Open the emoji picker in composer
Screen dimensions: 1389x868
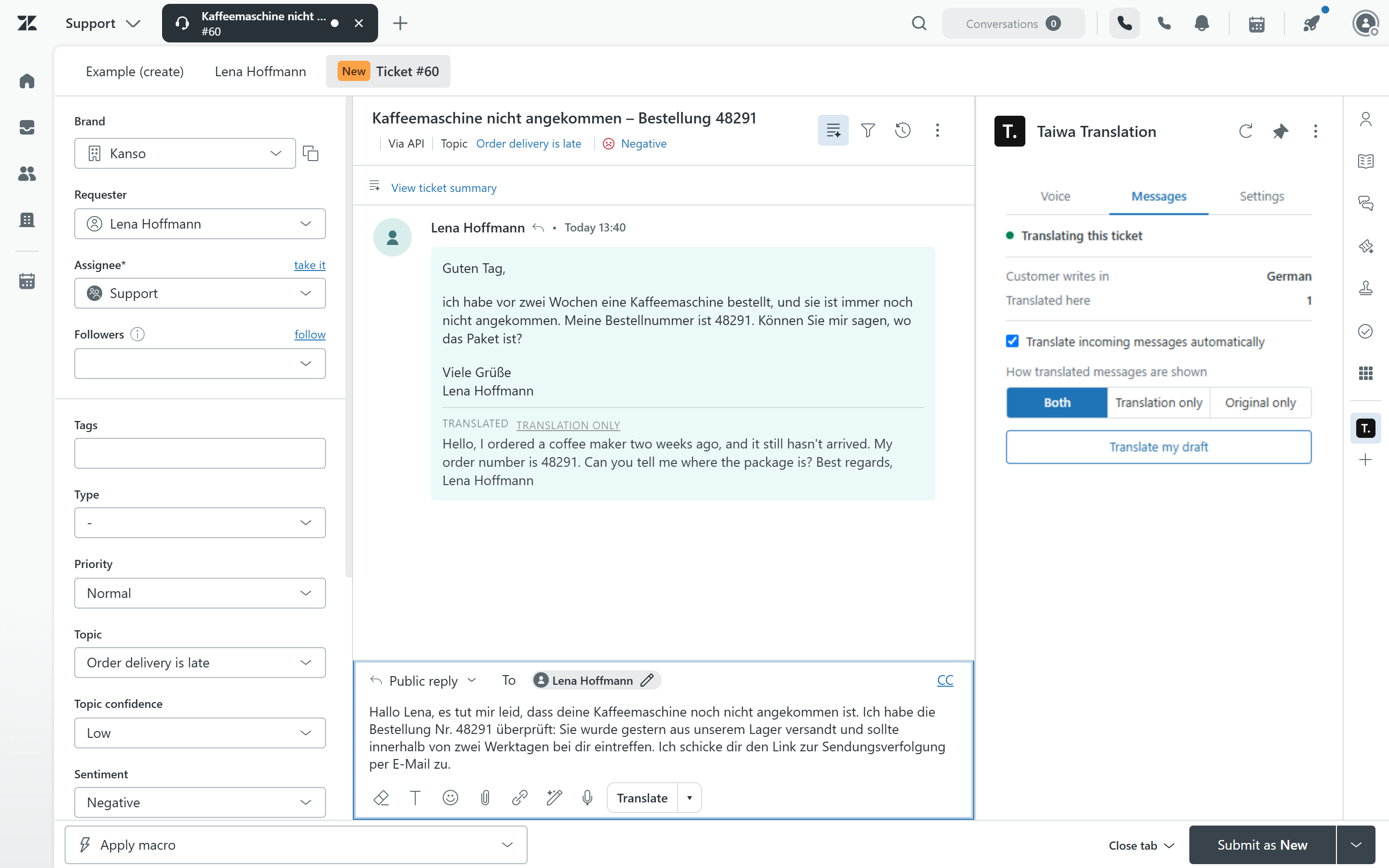point(450,798)
